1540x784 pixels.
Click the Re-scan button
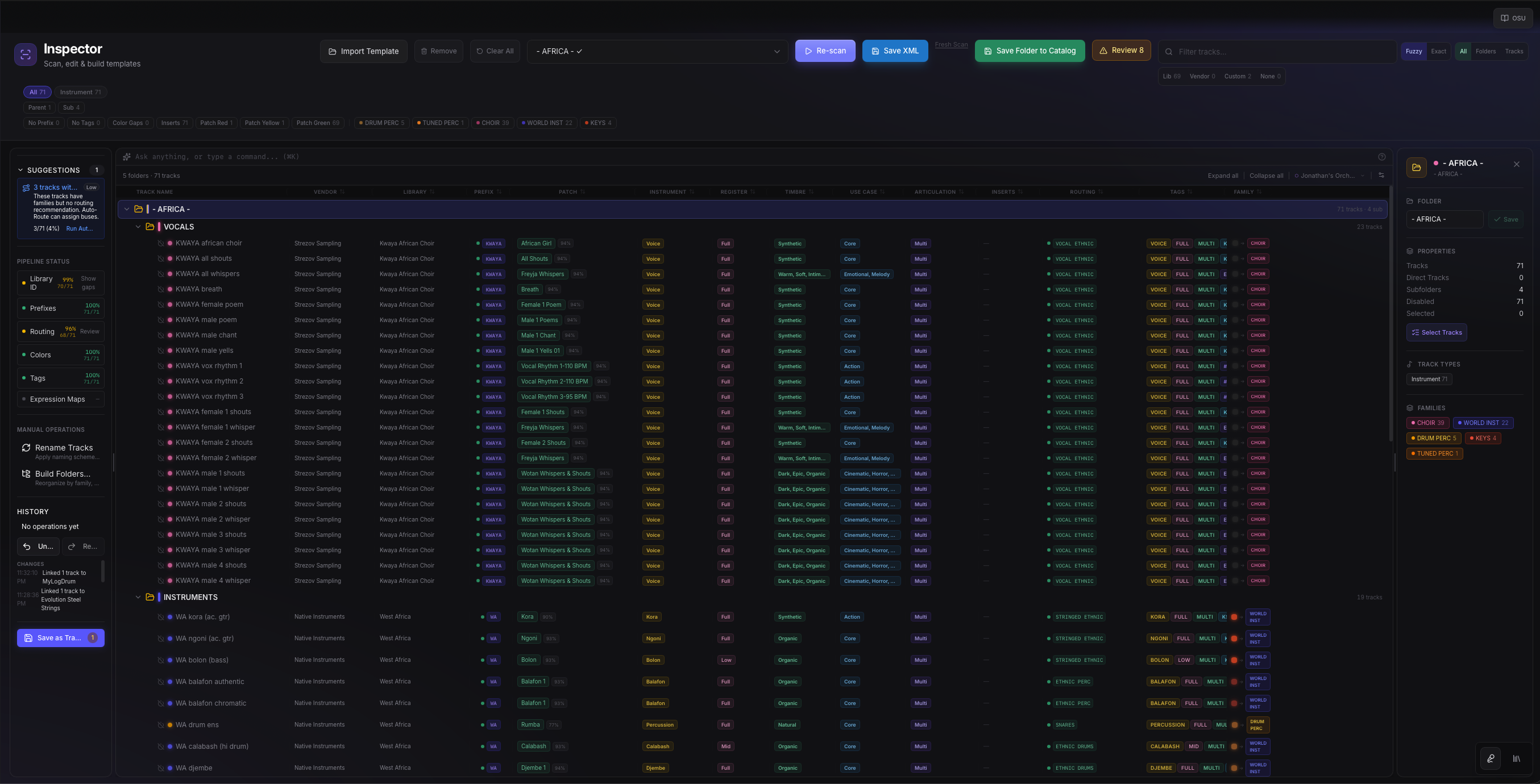825,51
